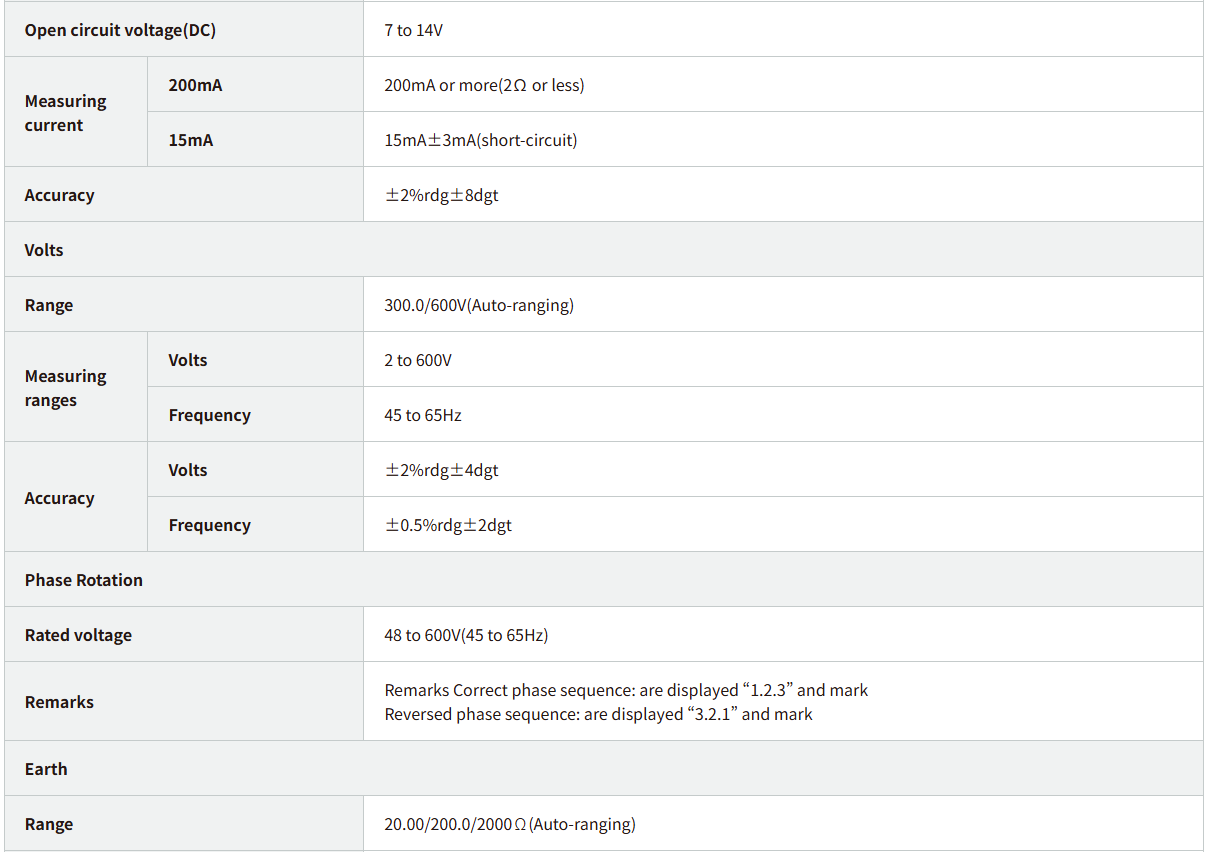Click the "48 to 600V(45 to 65Hz)" value
This screenshot has height=852, width=1208.
pyautogui.click(x=466, y=635)
